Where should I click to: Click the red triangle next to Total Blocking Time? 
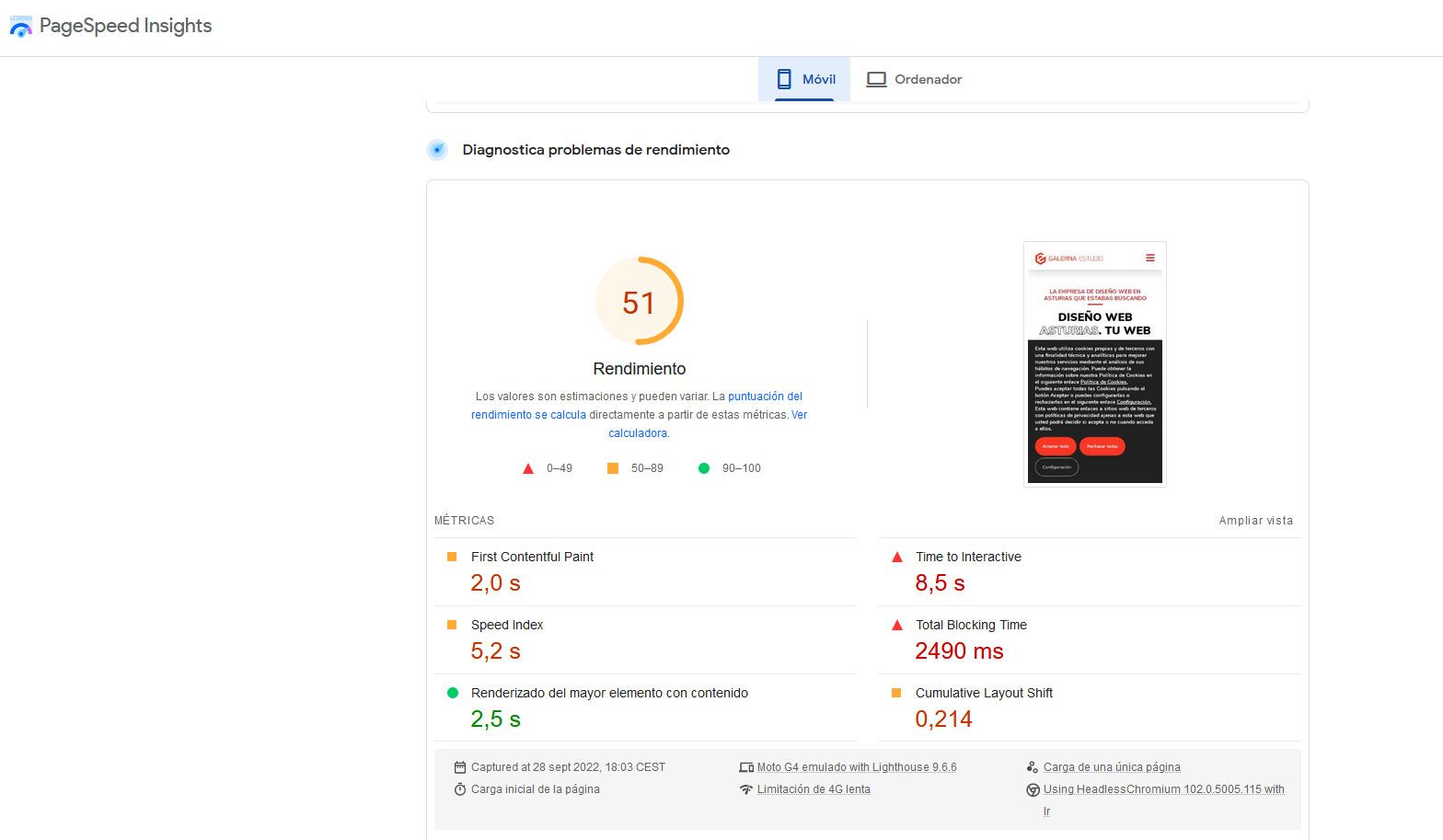(897, 625)
